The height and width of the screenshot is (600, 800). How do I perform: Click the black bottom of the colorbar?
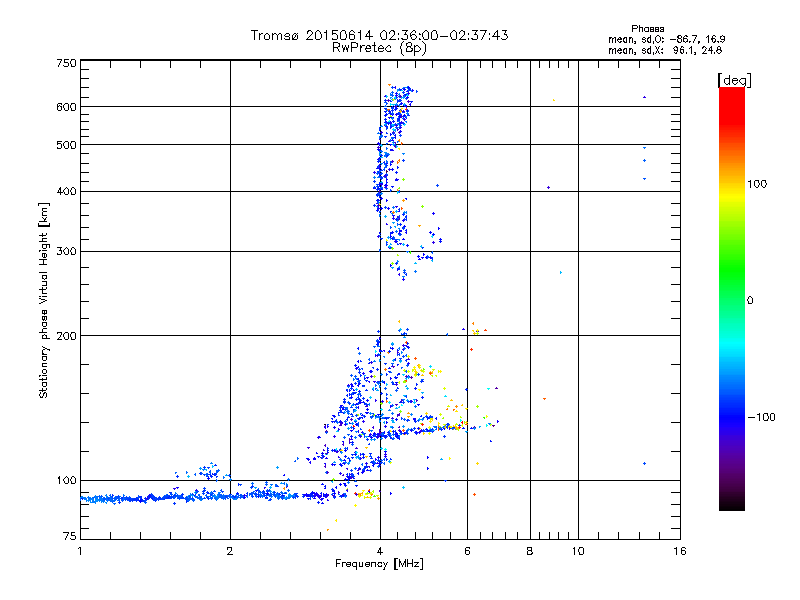coord(732,503)
